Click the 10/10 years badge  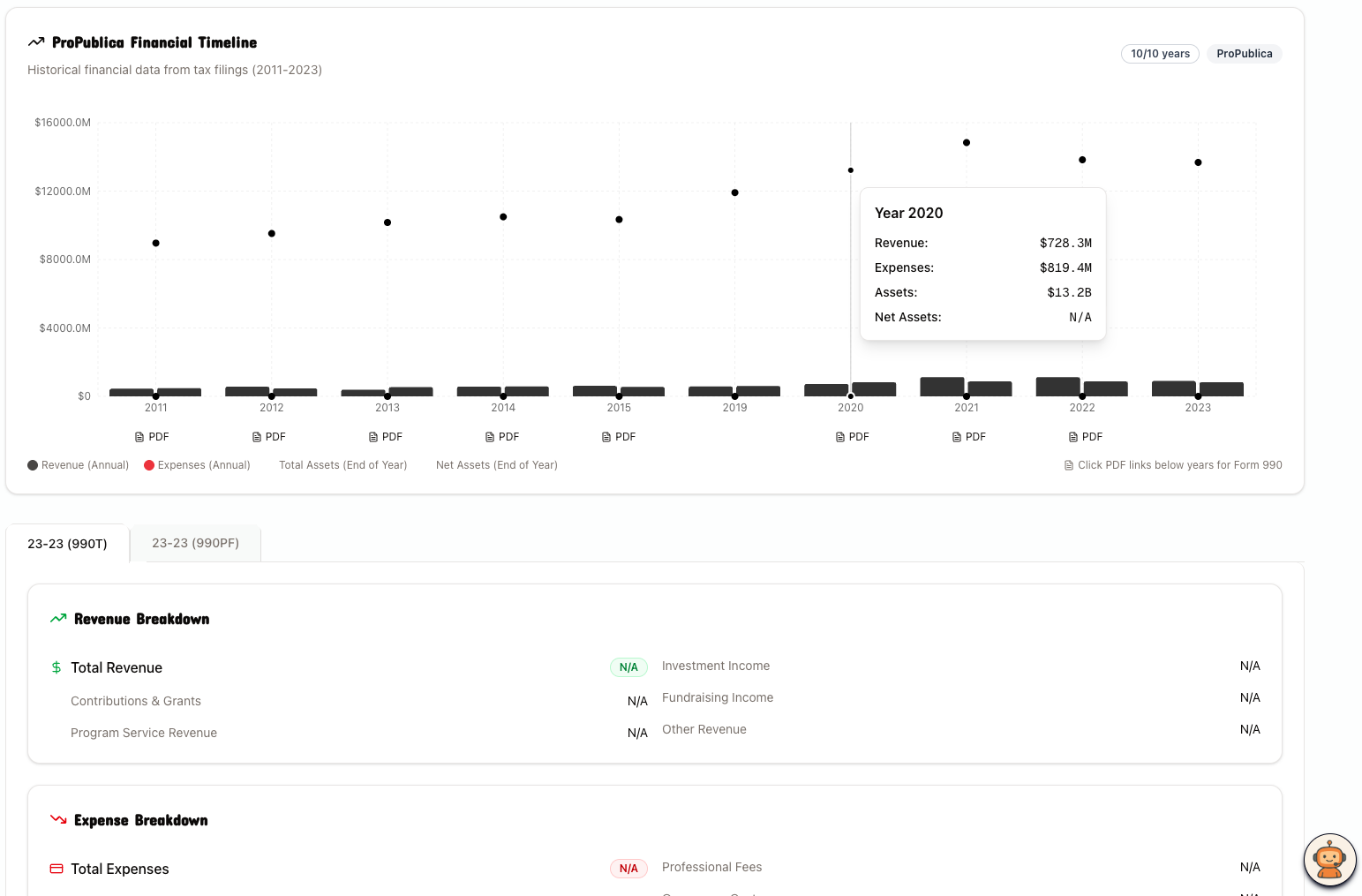point(1160,54)
